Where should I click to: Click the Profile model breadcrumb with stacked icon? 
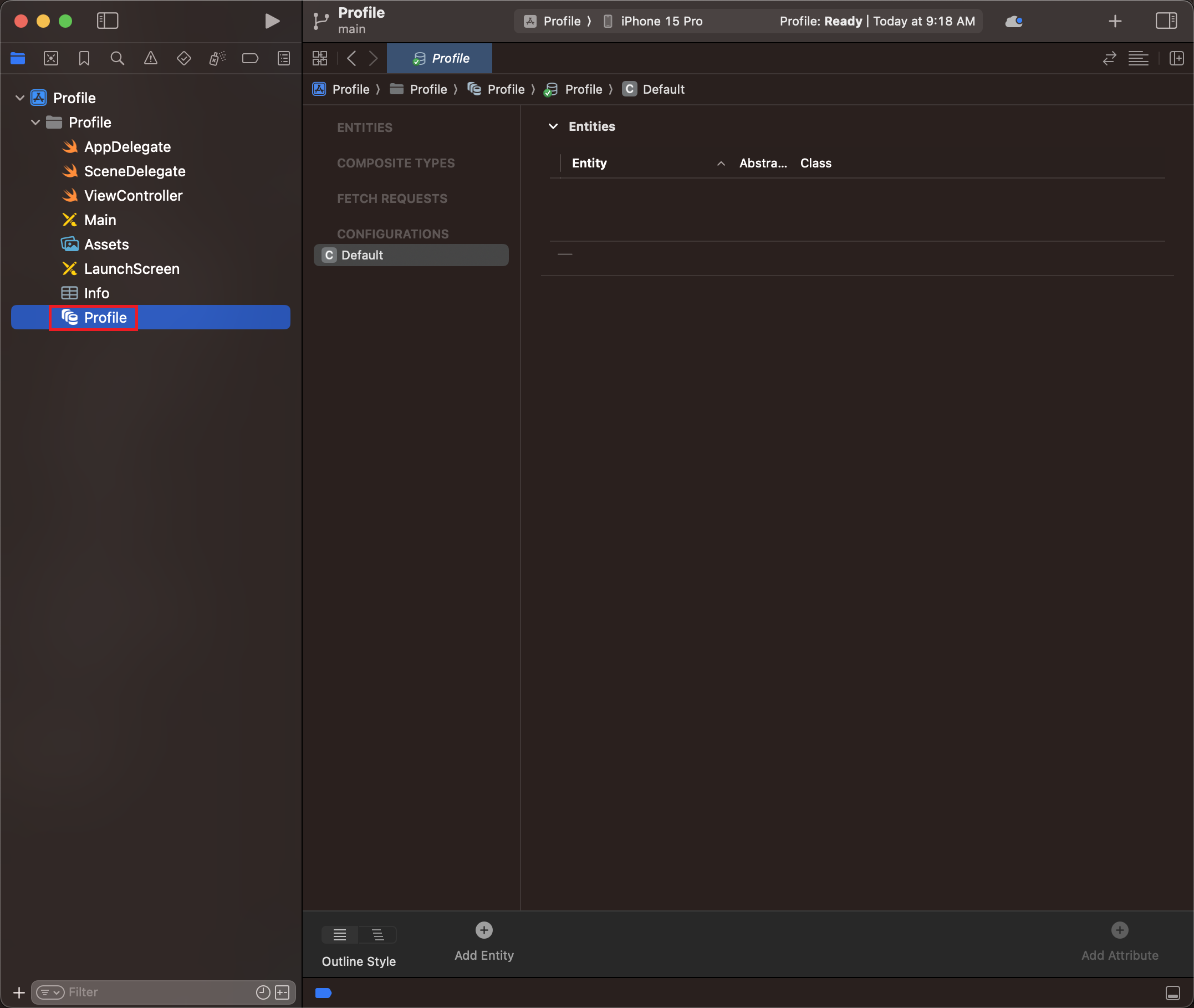coord(496,89)
